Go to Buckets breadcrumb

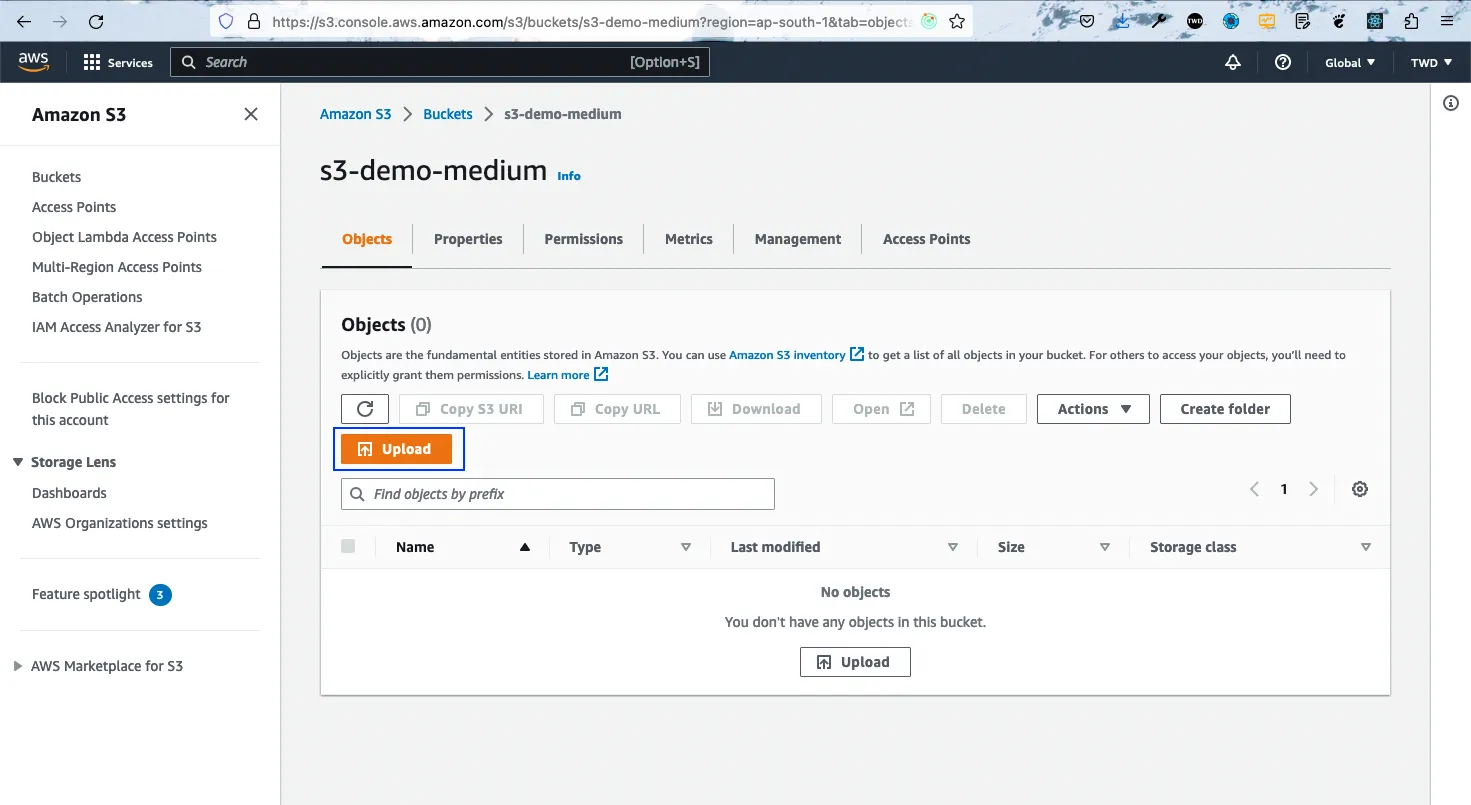[x=448, y=114]
